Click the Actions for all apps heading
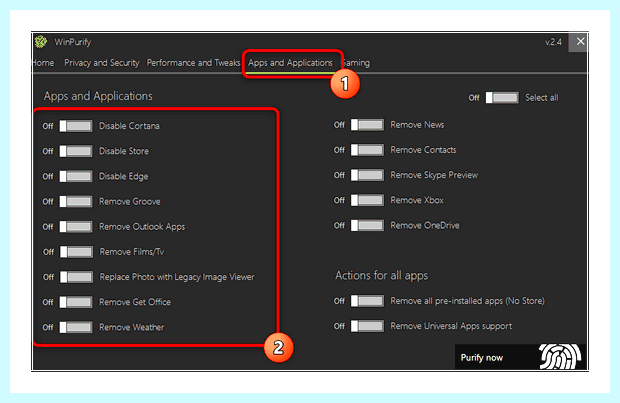Image resolution: width=620 pixels, height=403 pixels. (x=382, y=276)
